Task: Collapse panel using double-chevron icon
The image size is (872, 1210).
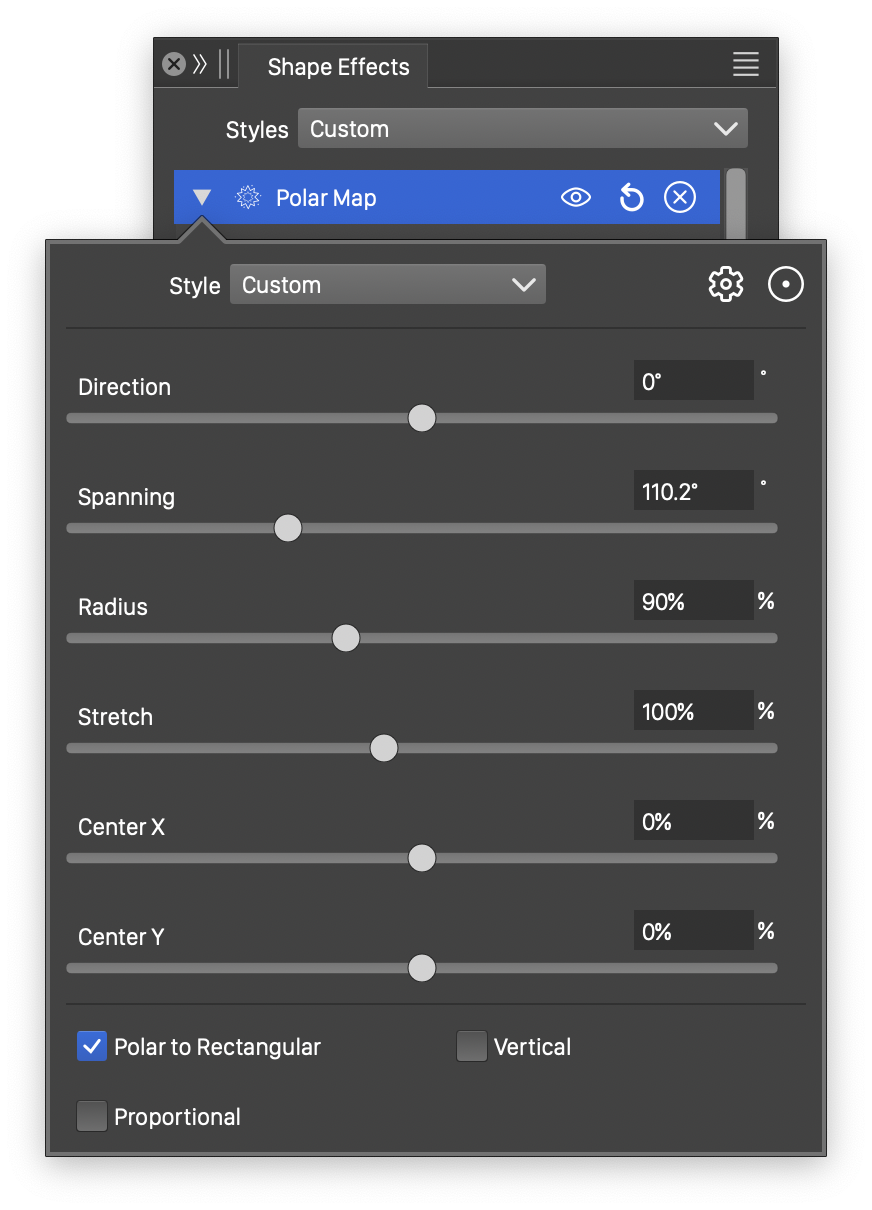Action: (200, 65)
